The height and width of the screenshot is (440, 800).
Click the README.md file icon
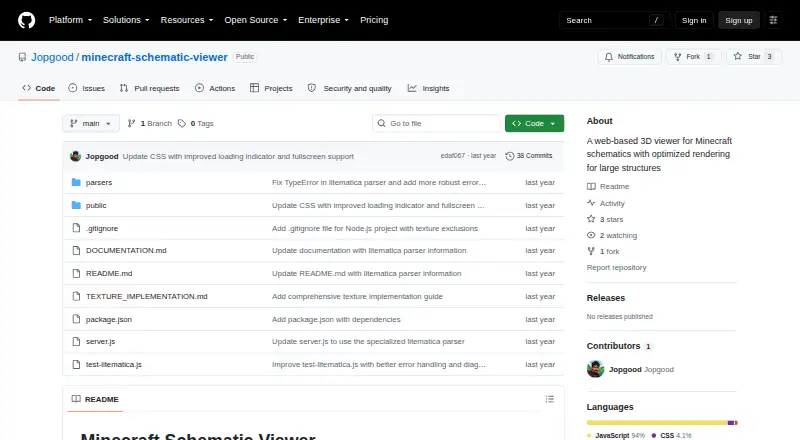(x=77, y=274)
